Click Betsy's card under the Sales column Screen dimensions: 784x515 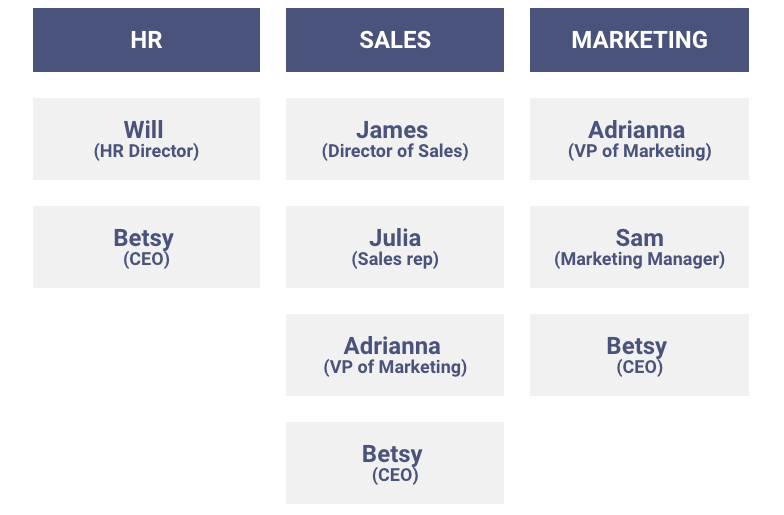click(x=395, y=463)
